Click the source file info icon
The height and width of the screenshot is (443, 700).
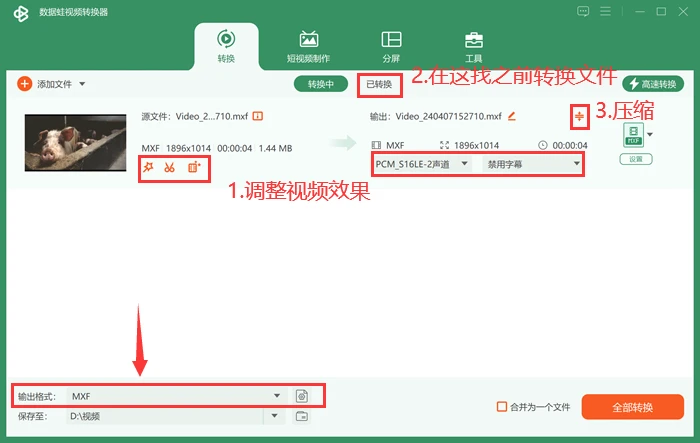tap(258, 116)
